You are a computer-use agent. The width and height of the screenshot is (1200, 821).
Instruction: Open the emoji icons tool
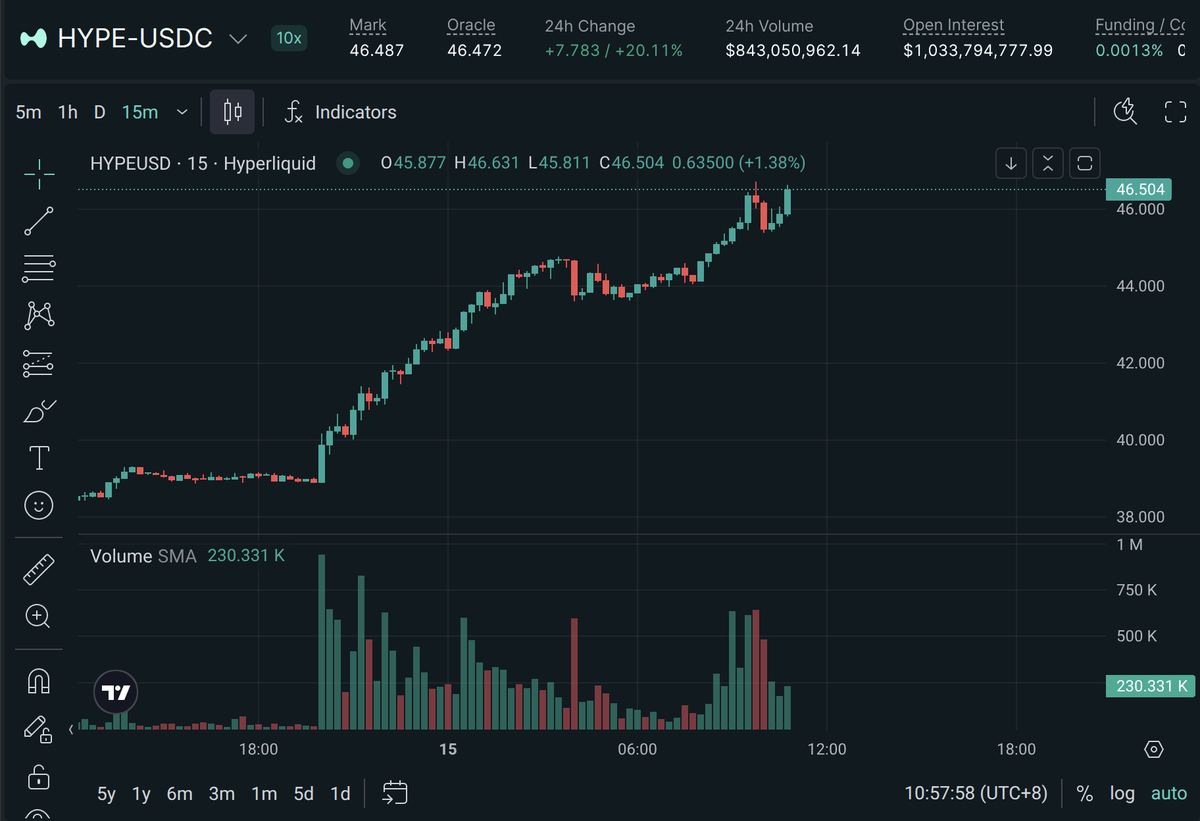point(39,506)
